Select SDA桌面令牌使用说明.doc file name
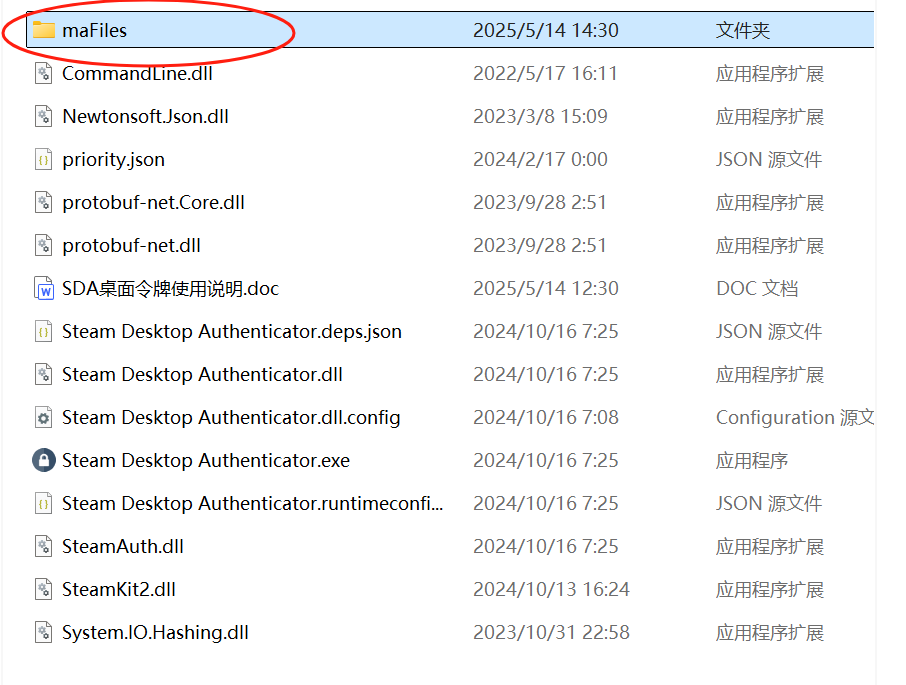Viewport: 906px width, 685px height. 170,288
